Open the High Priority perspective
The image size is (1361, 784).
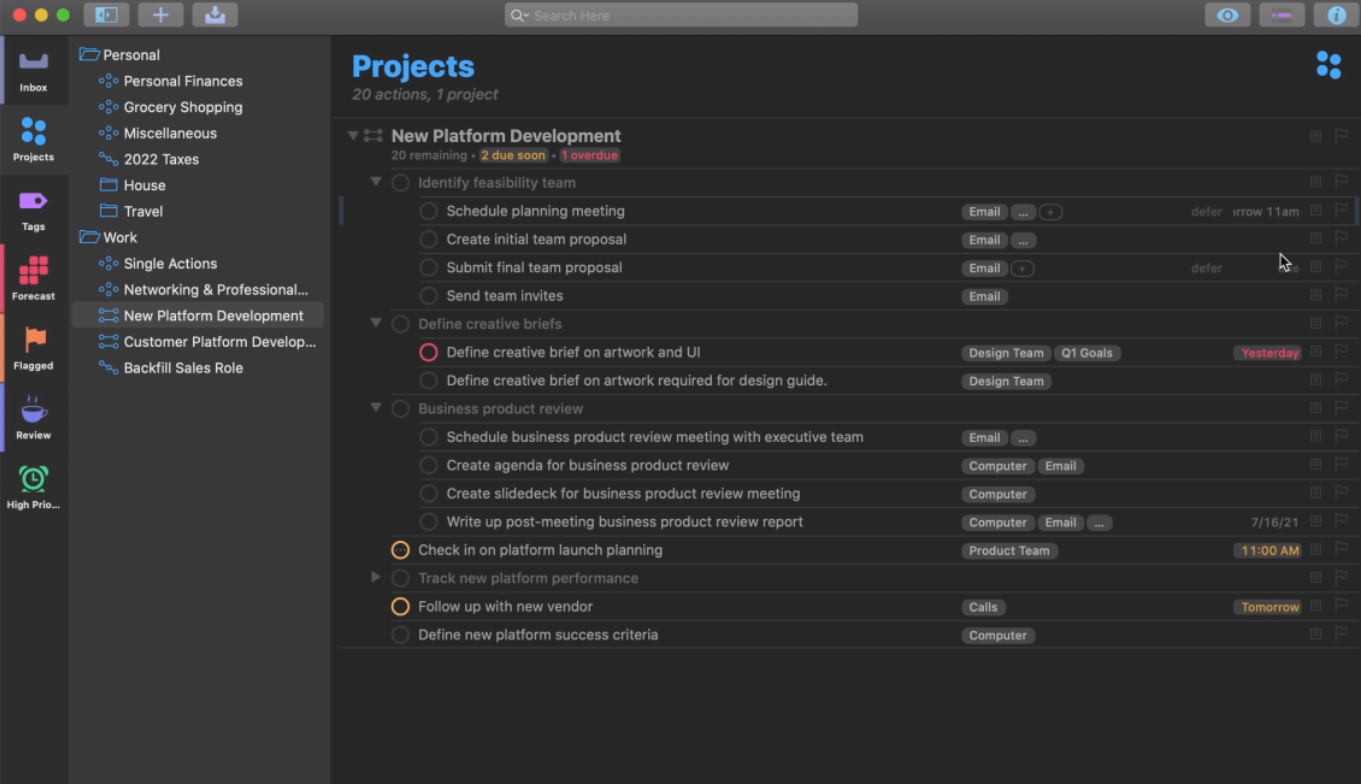(x=34, y=487)
